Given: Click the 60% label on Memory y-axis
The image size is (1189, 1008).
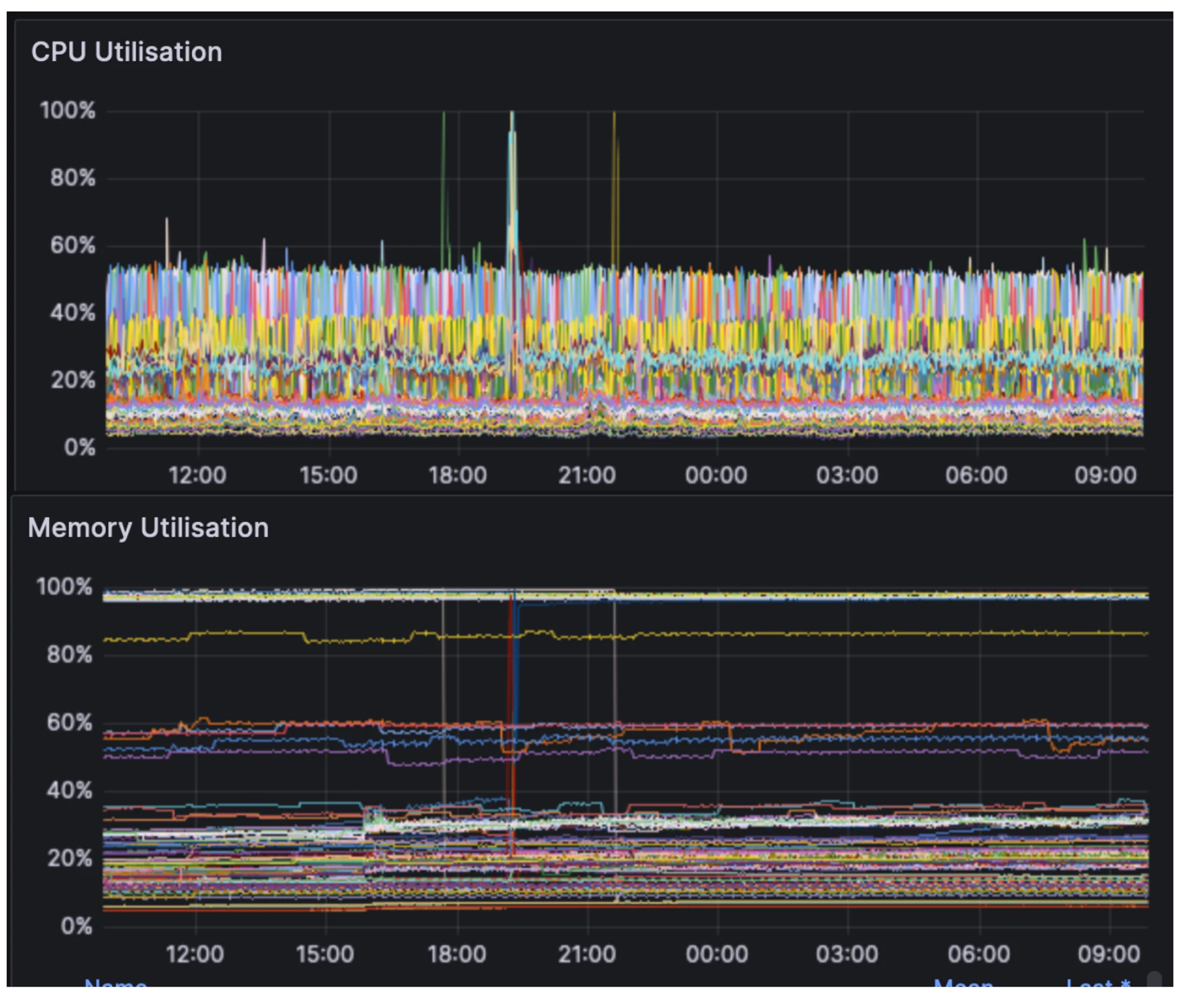Looking at the screenshot, I should tap(70, 723).
